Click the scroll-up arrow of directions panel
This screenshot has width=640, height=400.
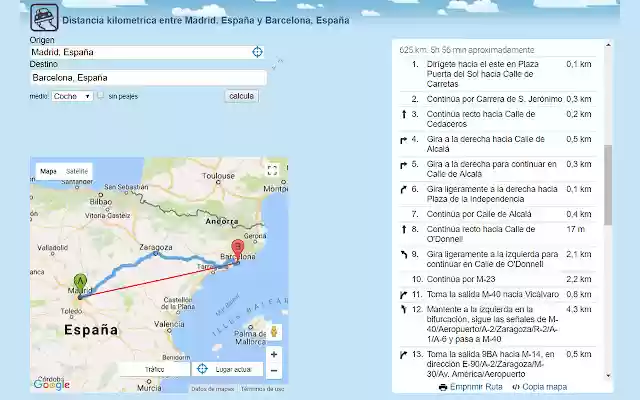coord(608,44)
